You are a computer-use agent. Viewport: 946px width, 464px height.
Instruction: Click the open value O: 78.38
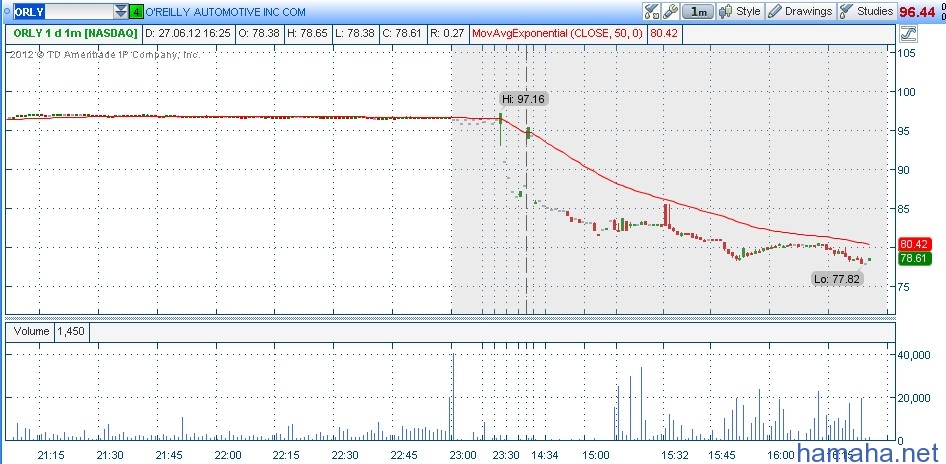coord(259,34)
